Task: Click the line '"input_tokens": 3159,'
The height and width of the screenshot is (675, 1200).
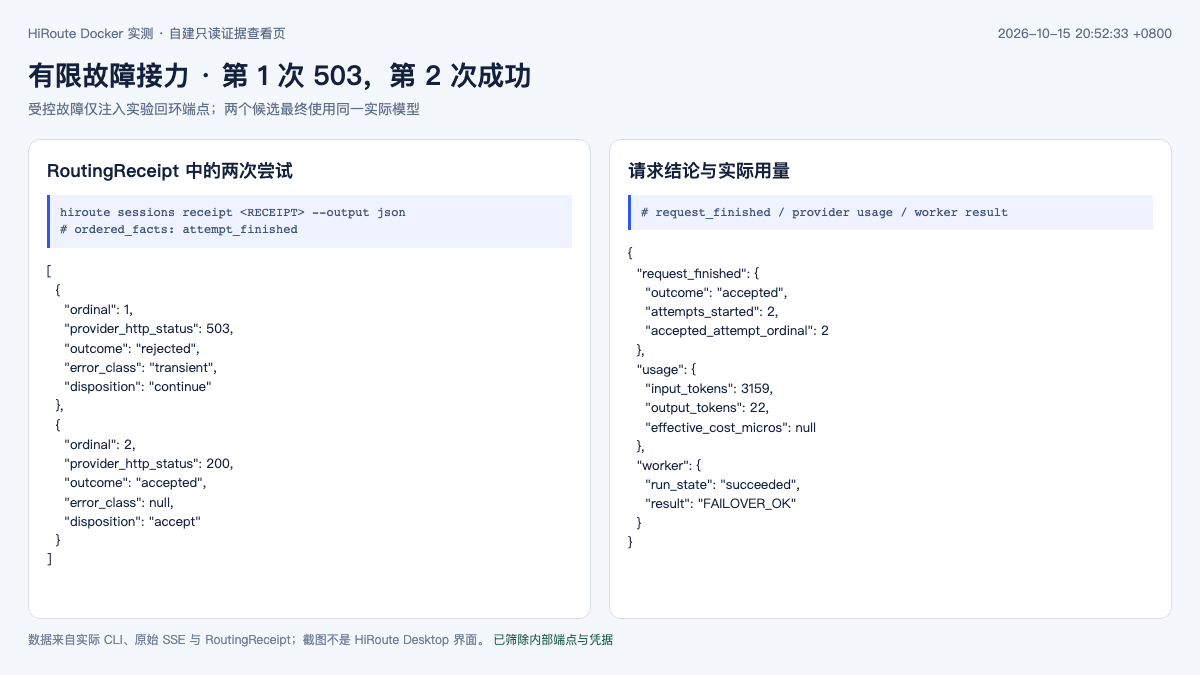Action: [709, 389]
